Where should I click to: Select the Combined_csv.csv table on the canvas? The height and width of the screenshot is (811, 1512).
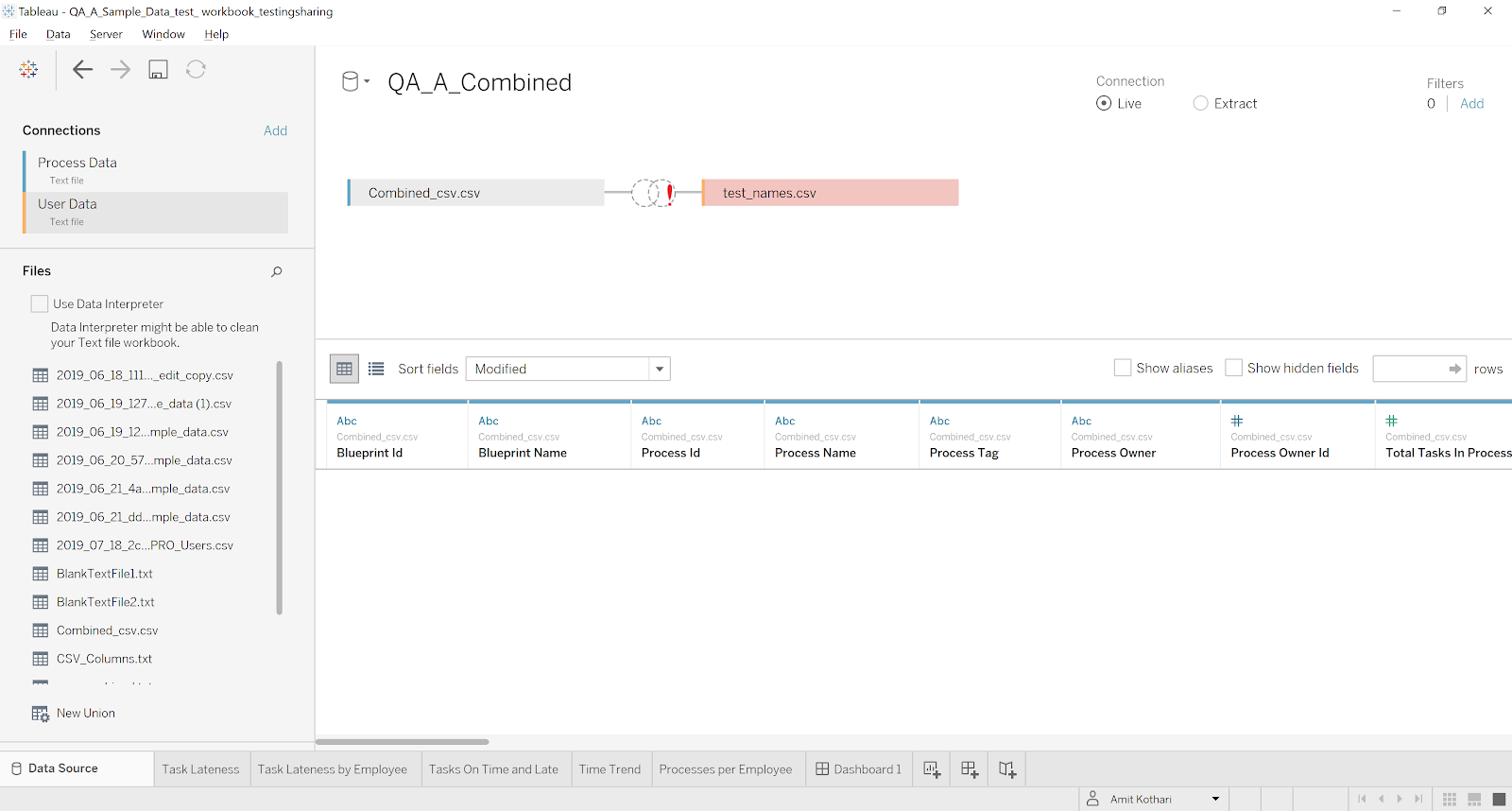pos(476,193)
